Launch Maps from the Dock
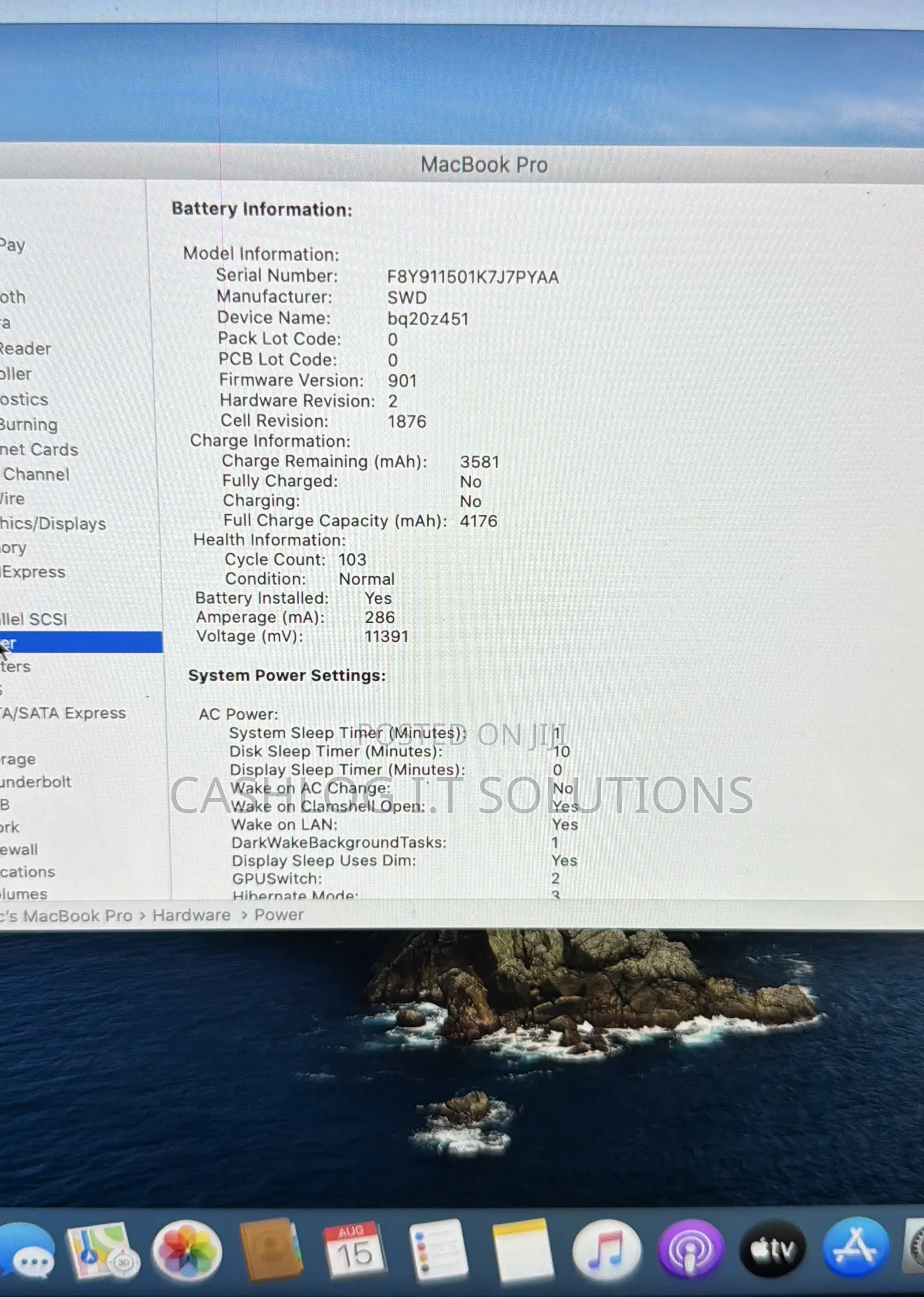Viewport: 924px width, 1297px height. point(103,1251)
